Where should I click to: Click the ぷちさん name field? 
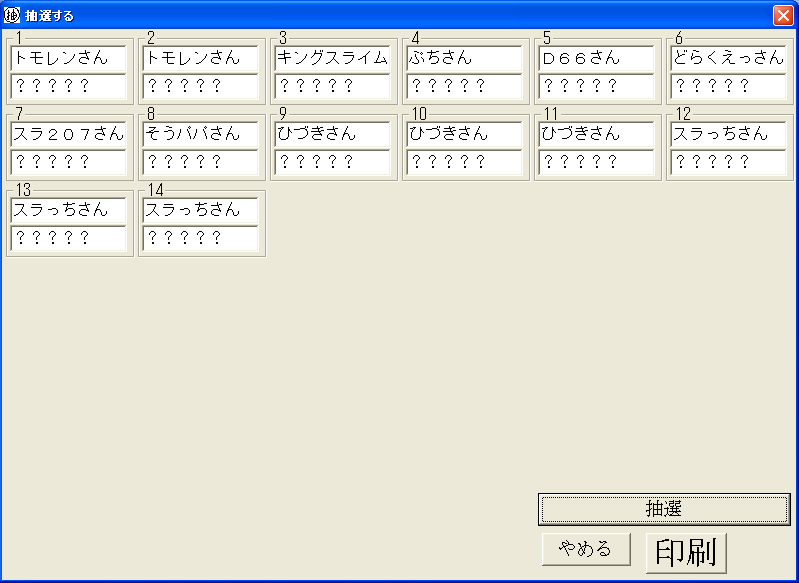(464, 58)
